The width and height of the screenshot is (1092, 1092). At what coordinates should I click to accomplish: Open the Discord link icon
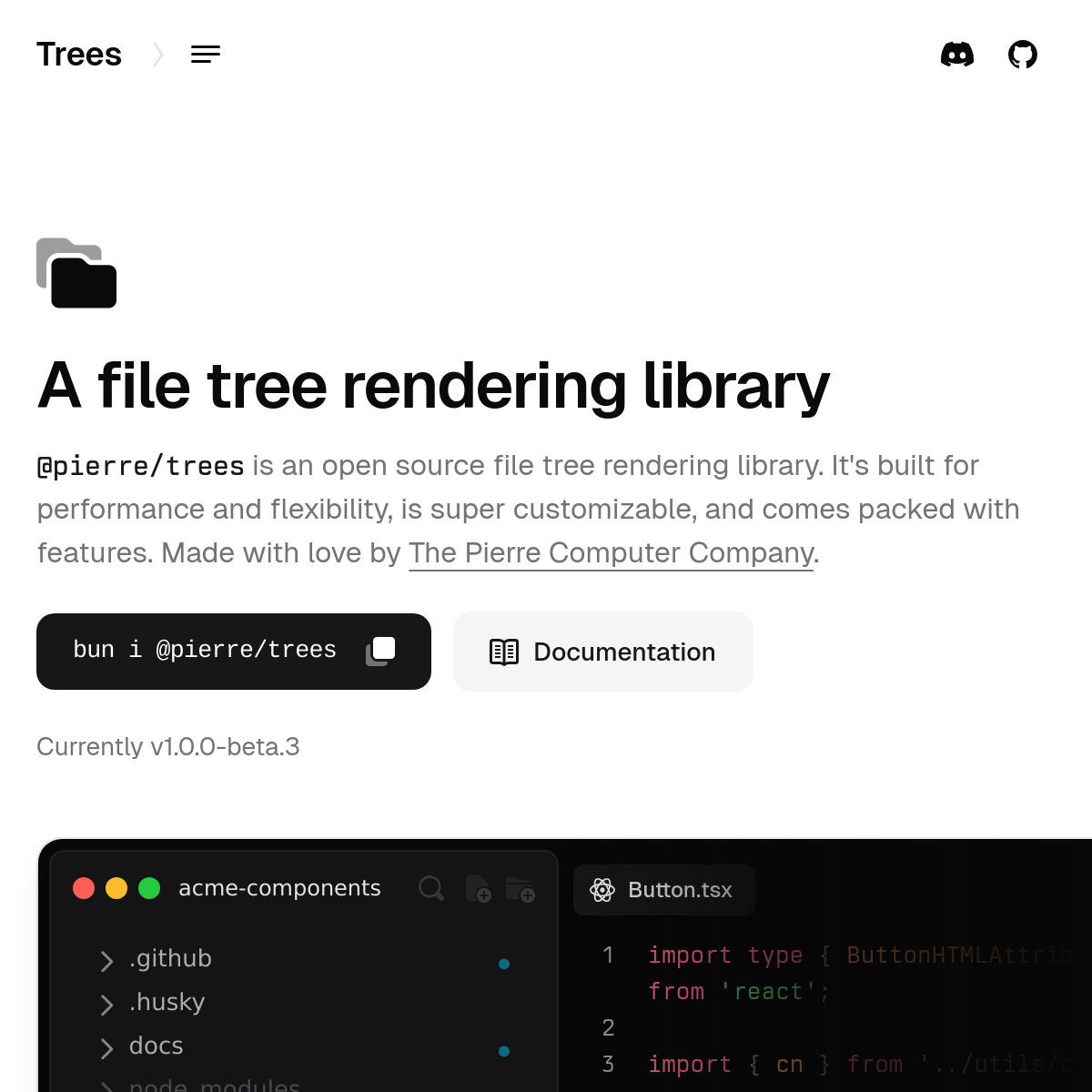[957, 55]
